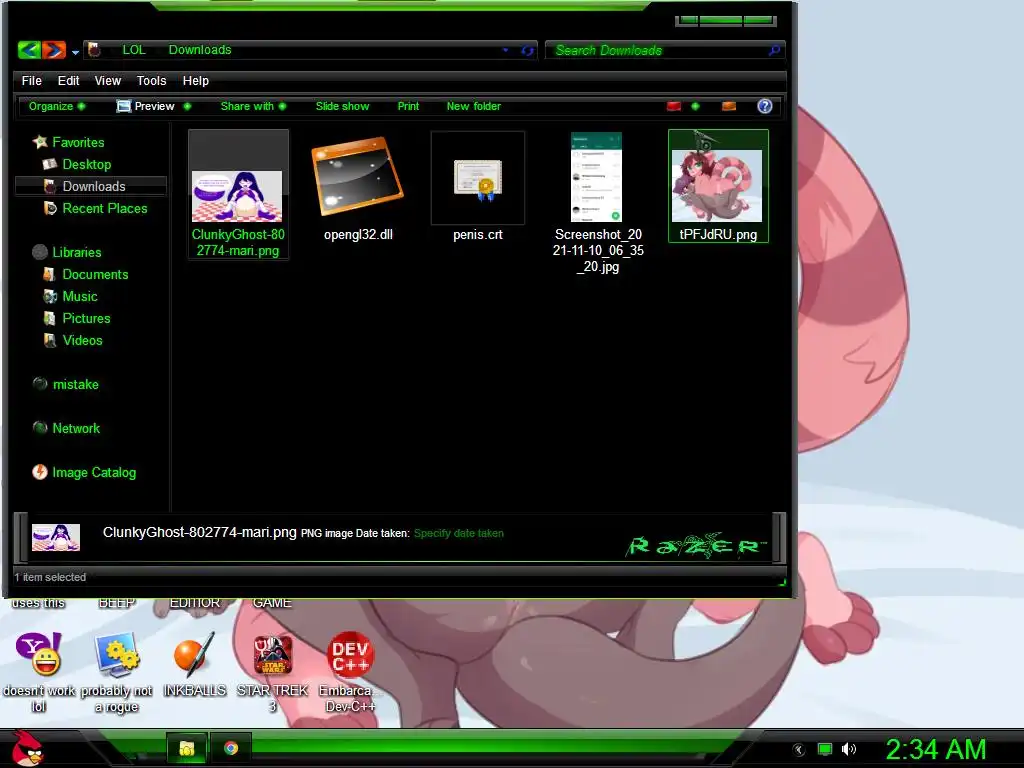Select the mistake computer entry
1024x768 pixels.
[75, 385]
